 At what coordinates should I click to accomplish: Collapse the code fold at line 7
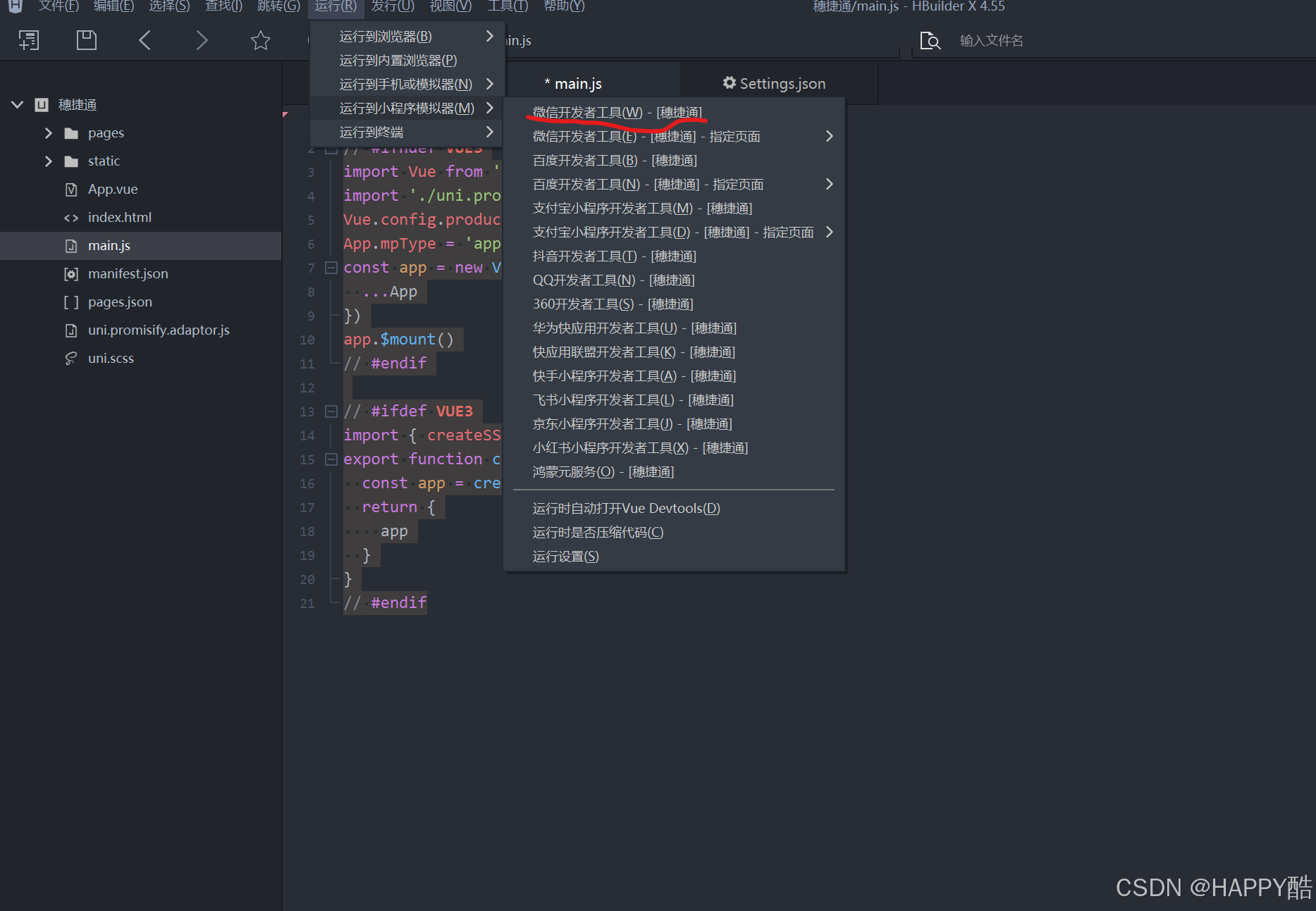[x=331, y=268]
